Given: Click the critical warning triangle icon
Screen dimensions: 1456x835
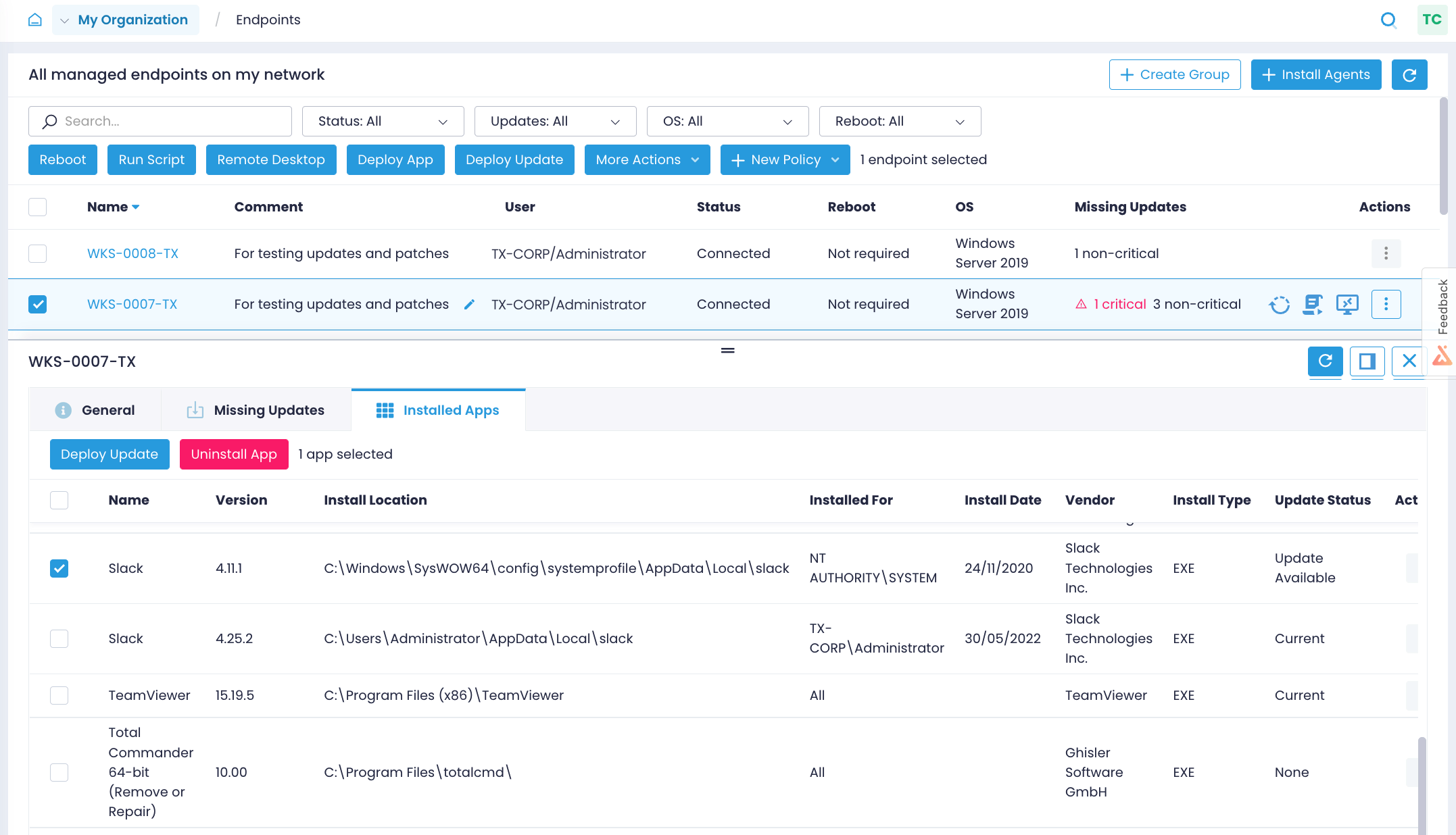Looking at the screenshot, I should click(x=1081, y=304).
